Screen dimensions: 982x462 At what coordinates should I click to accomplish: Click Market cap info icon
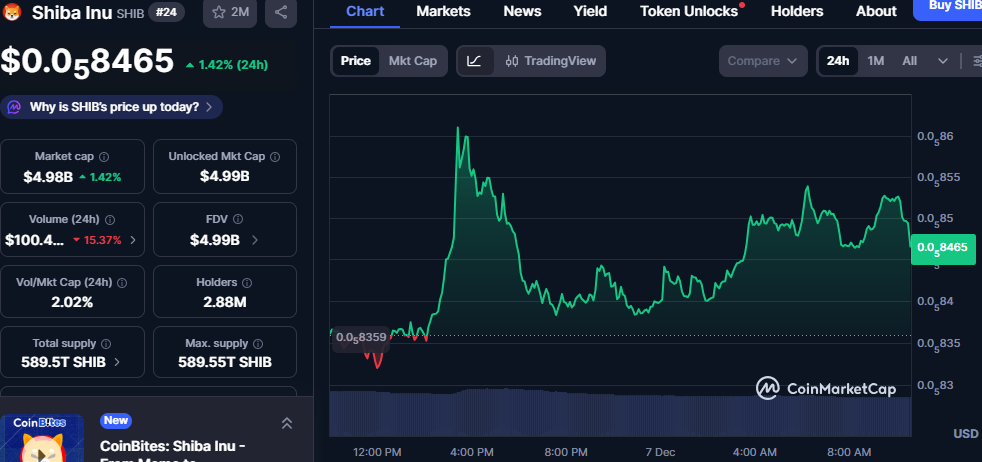(104, 157)
